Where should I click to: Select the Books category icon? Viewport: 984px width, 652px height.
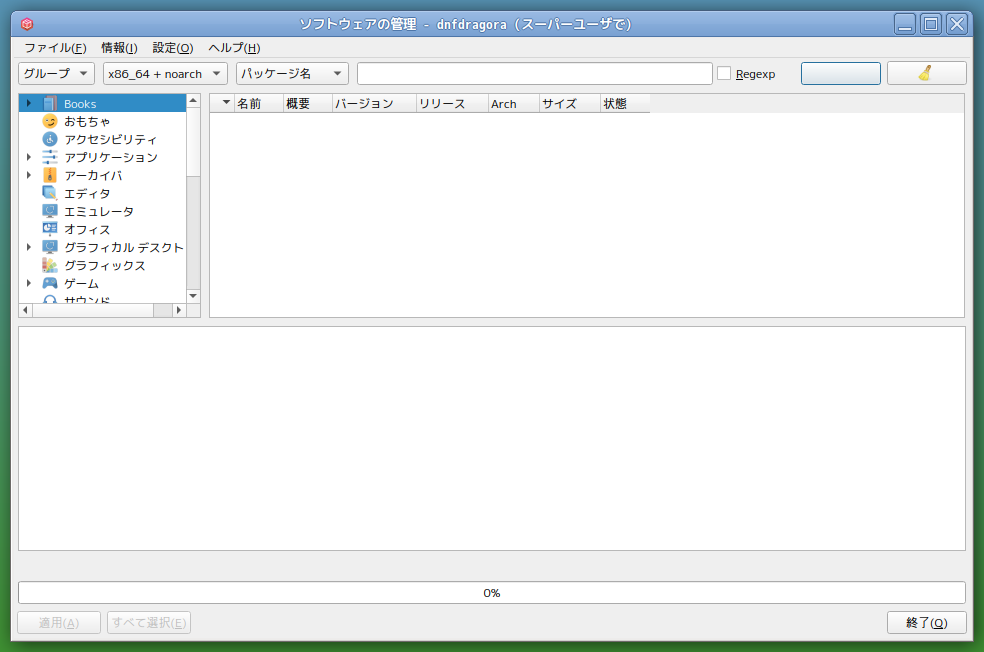49,102
